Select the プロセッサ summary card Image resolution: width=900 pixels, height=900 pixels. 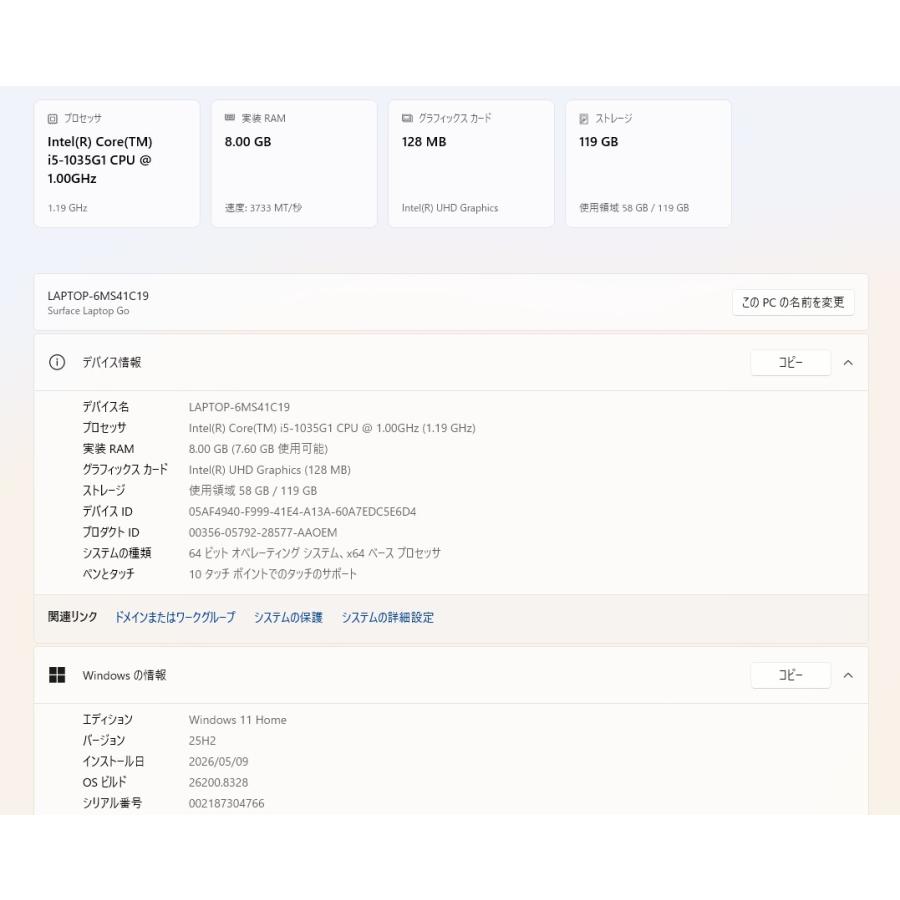click(117, 164)
